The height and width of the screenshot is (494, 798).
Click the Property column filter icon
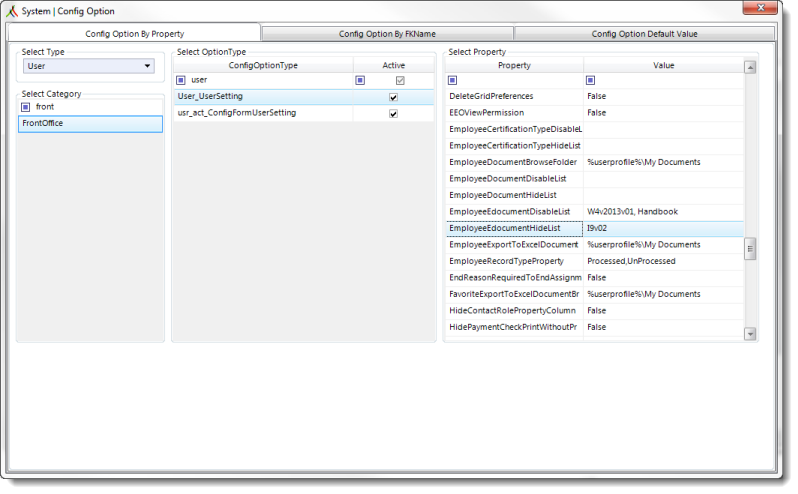coord(453,80)
